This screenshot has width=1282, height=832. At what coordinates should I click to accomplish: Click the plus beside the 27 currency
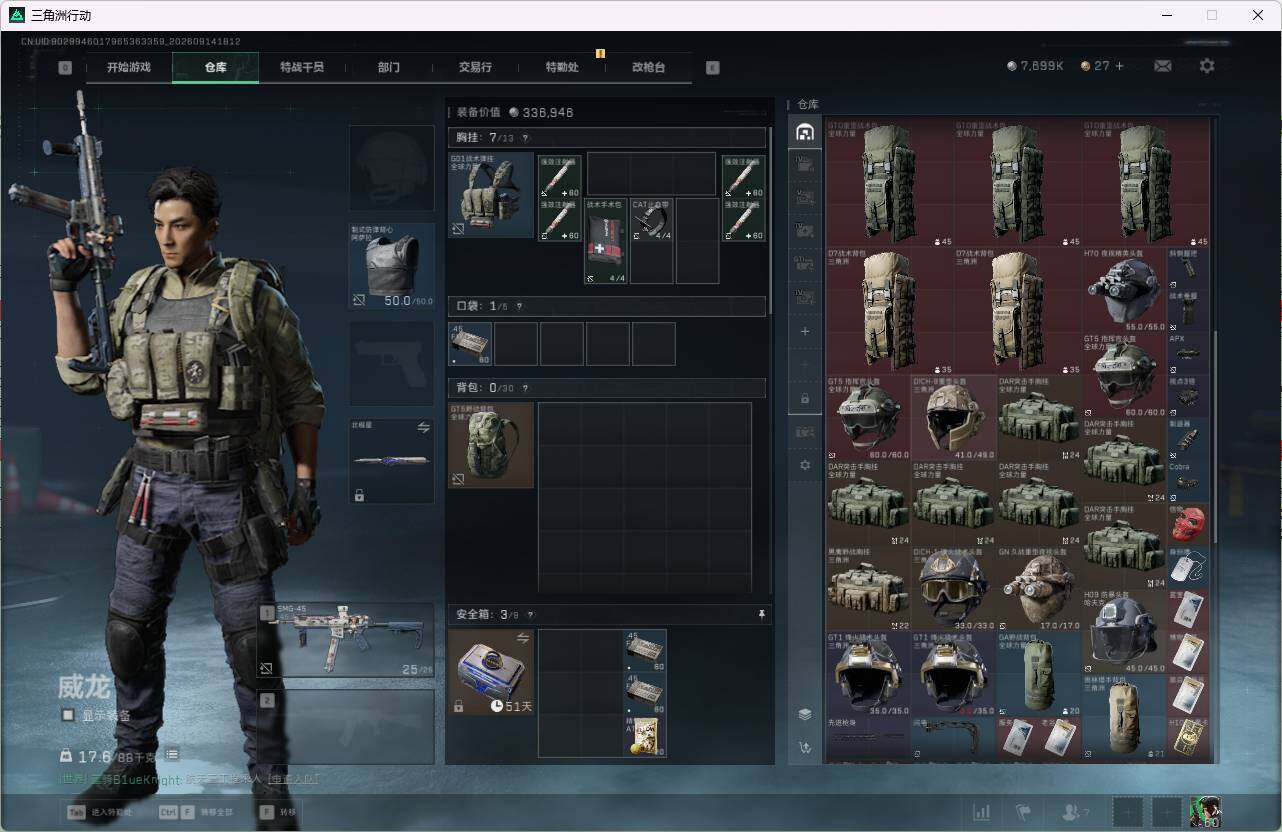pyautogui.click(x=1119, y=66)
